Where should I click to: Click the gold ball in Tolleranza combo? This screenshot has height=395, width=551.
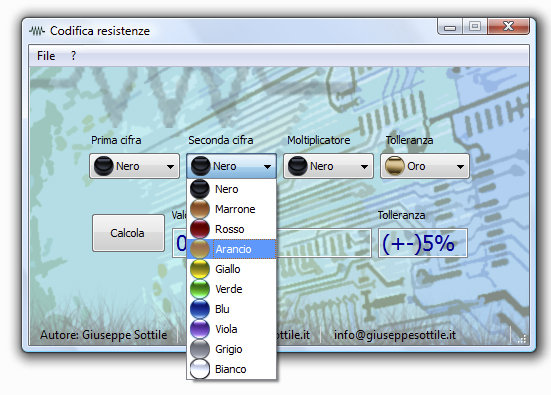(x=394, y=166)
